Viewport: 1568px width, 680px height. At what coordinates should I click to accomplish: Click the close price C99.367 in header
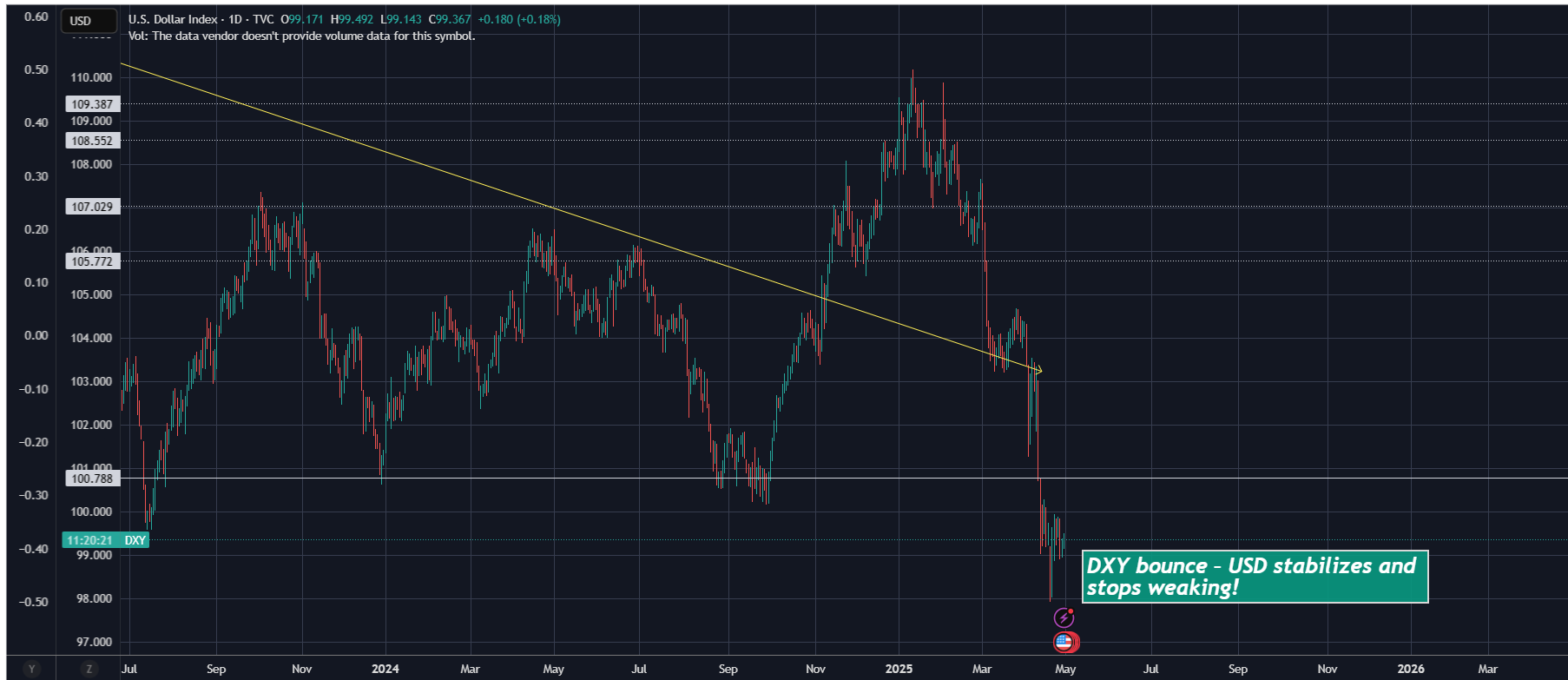(x=450, y=19)
